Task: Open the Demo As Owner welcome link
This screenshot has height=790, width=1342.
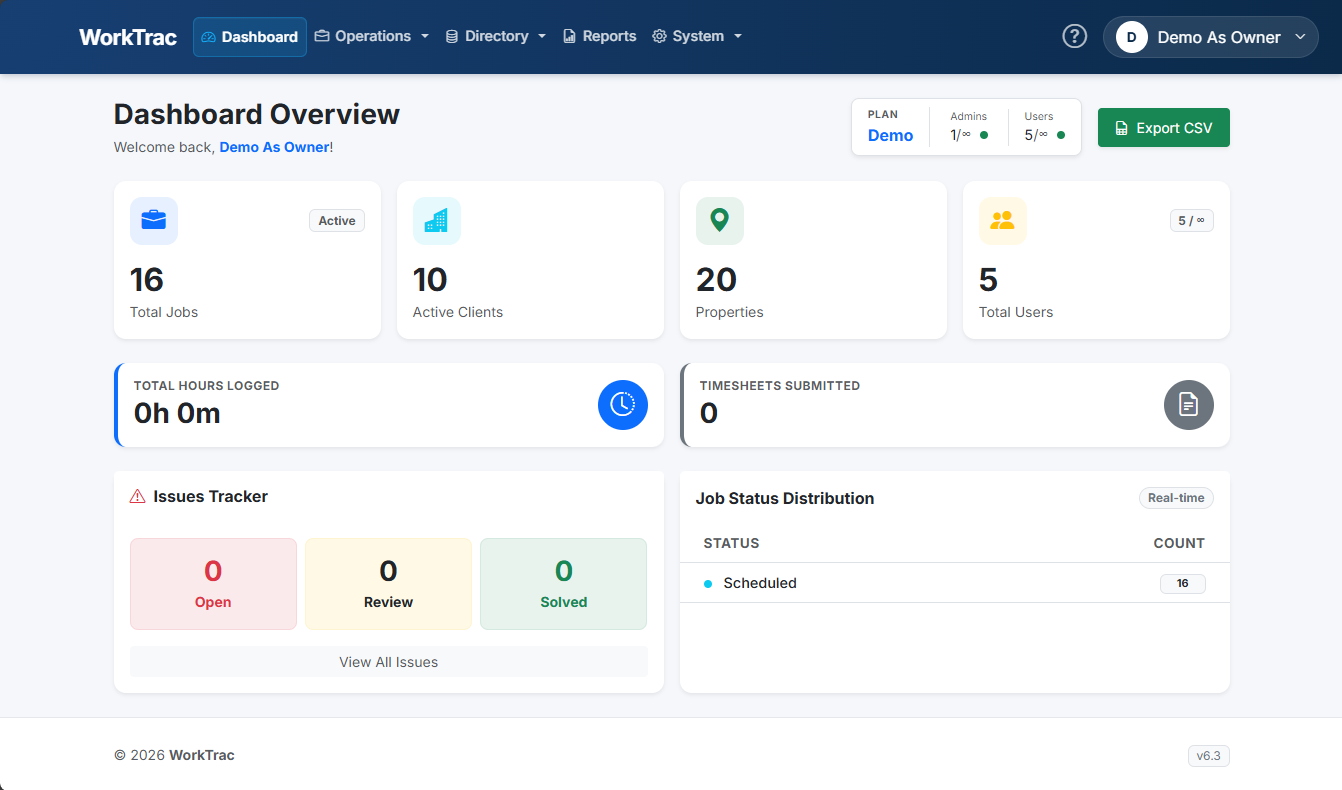Action: point(274,146)
